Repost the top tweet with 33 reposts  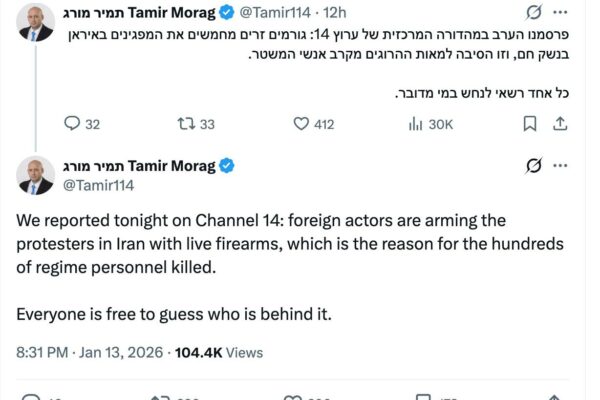tap(182, 123)
